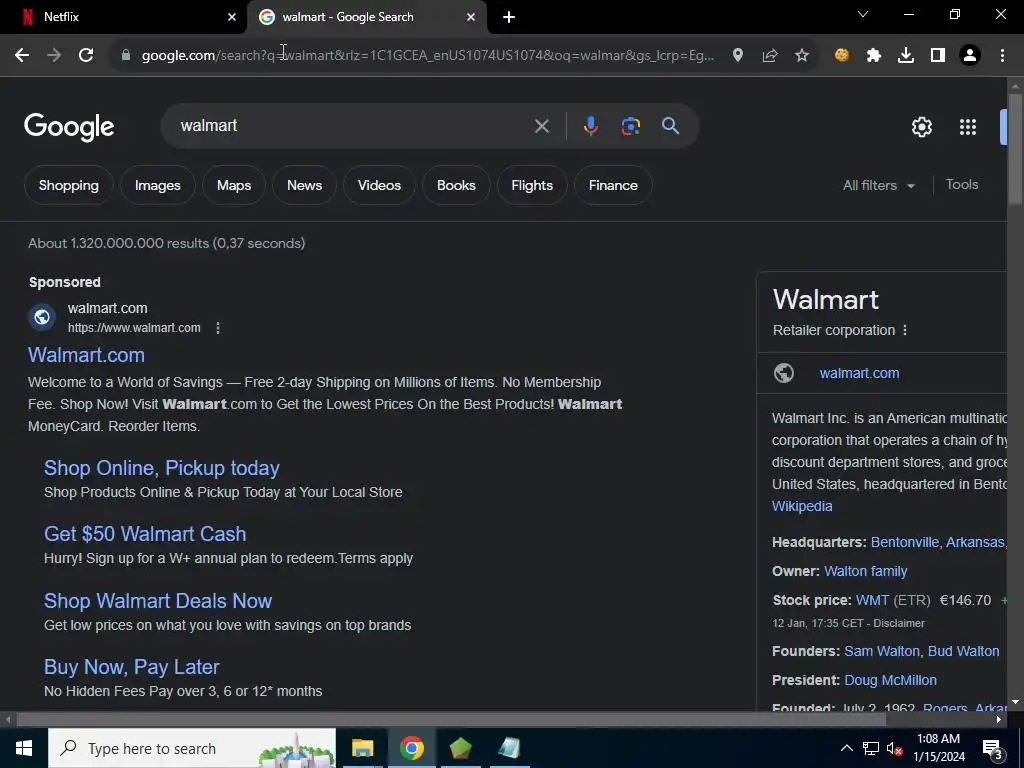Open the notepad taskbar app
The height and width of the screenshot is (768, 1024).
coord(509,748)
